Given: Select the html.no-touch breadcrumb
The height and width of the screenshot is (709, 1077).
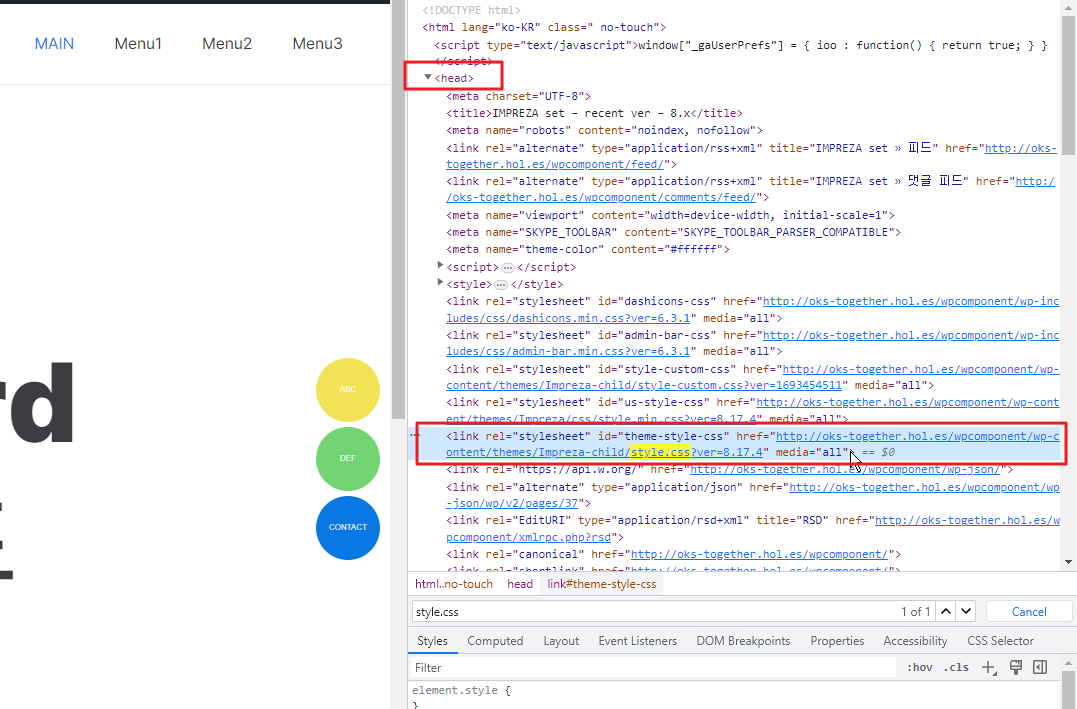Looking at the screenshot, I should click(x=454, y=584).
